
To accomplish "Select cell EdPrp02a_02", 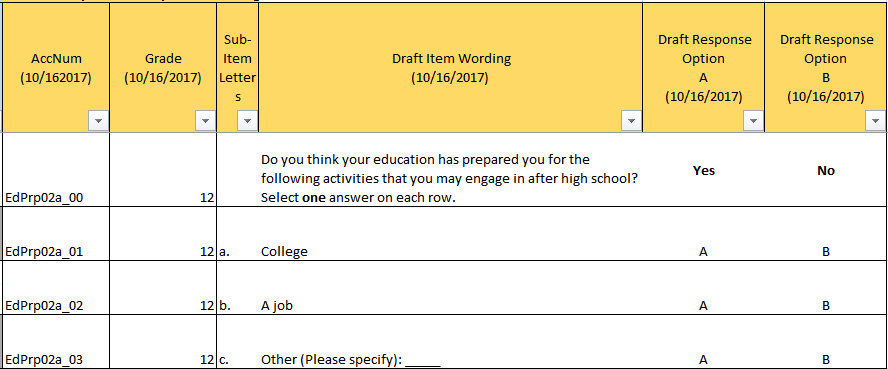I will 56,288.
